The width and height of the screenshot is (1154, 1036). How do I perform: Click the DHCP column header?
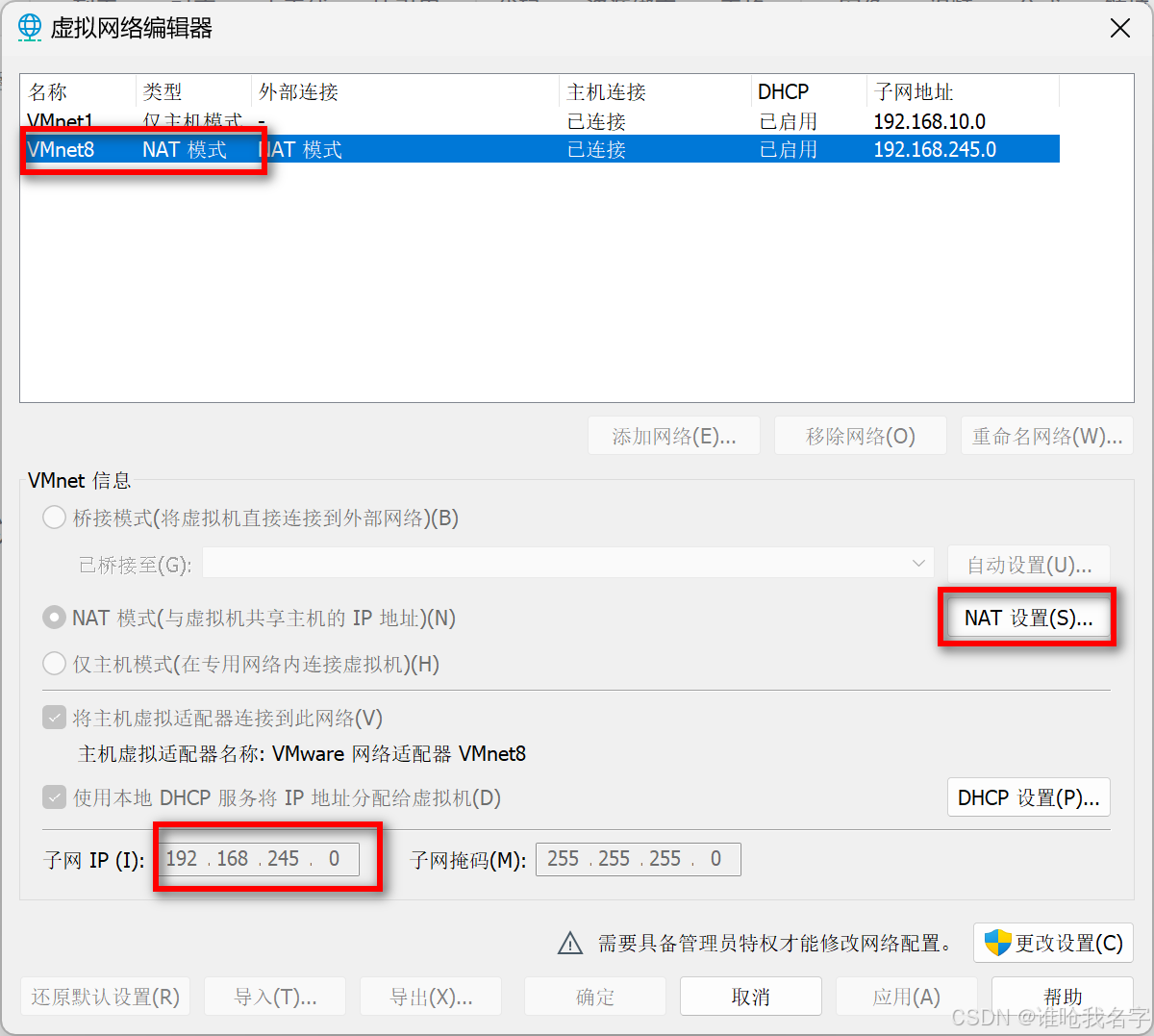coord(809,92)
